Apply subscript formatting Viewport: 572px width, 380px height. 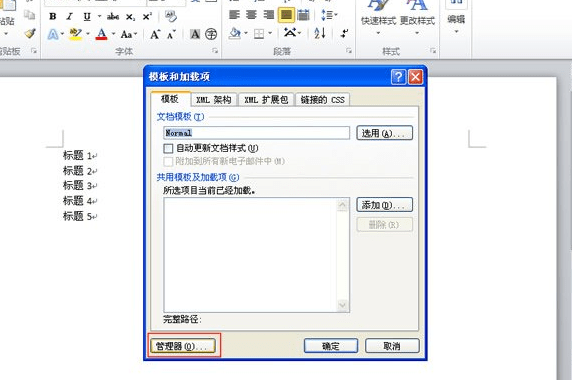tap(130, 16)
